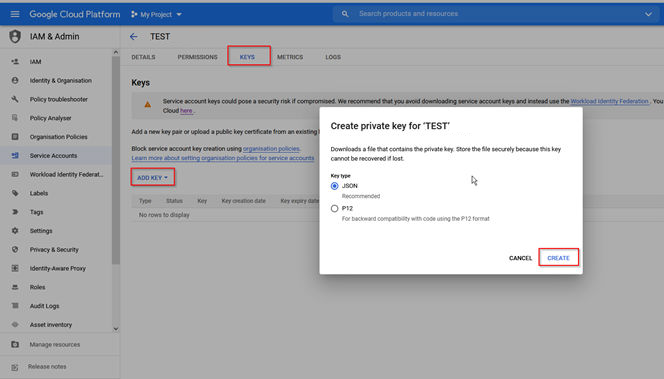
Task: Open the My Project selector dropdown
Action: [157, 14]
